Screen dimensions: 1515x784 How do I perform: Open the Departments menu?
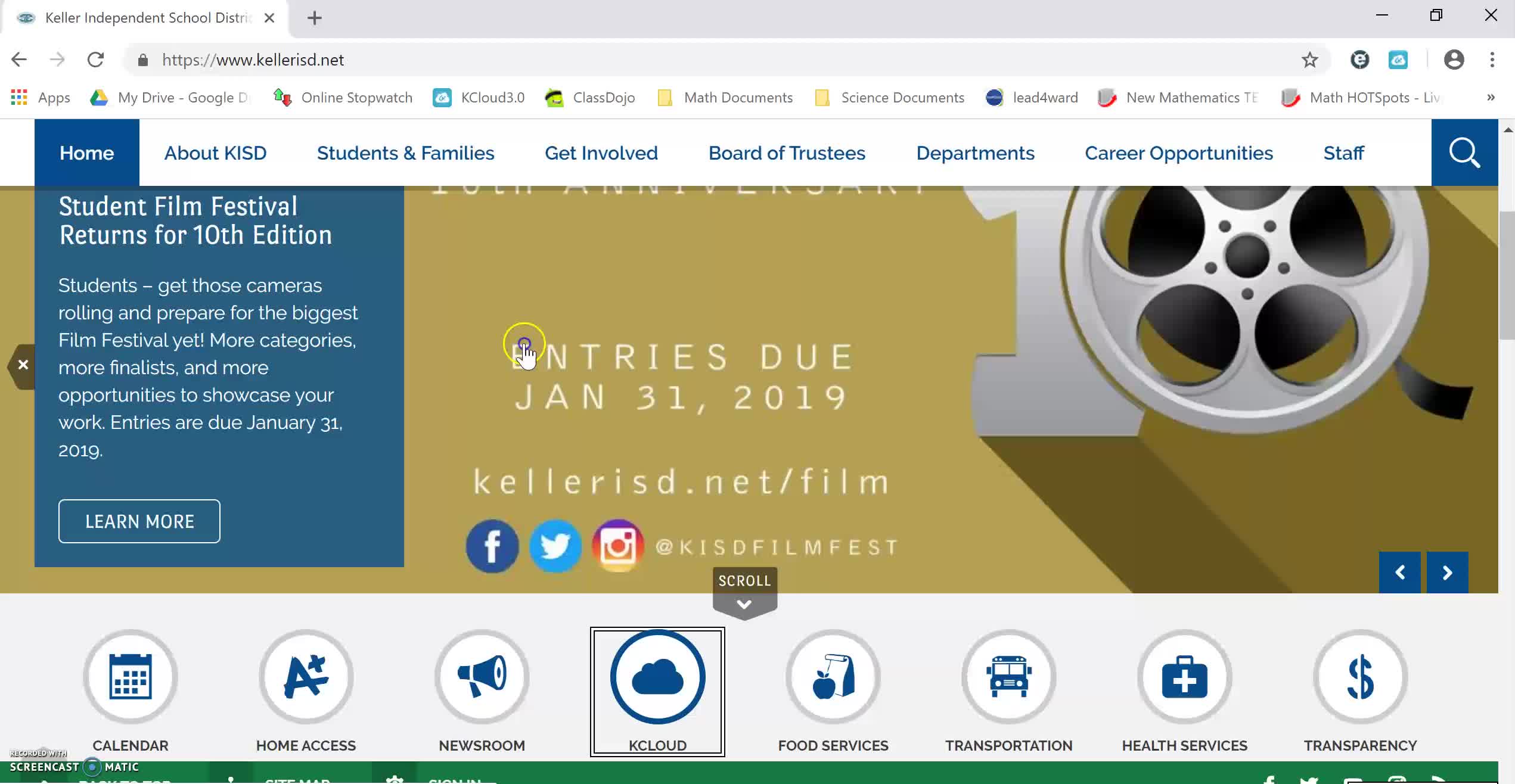(975, 153)
